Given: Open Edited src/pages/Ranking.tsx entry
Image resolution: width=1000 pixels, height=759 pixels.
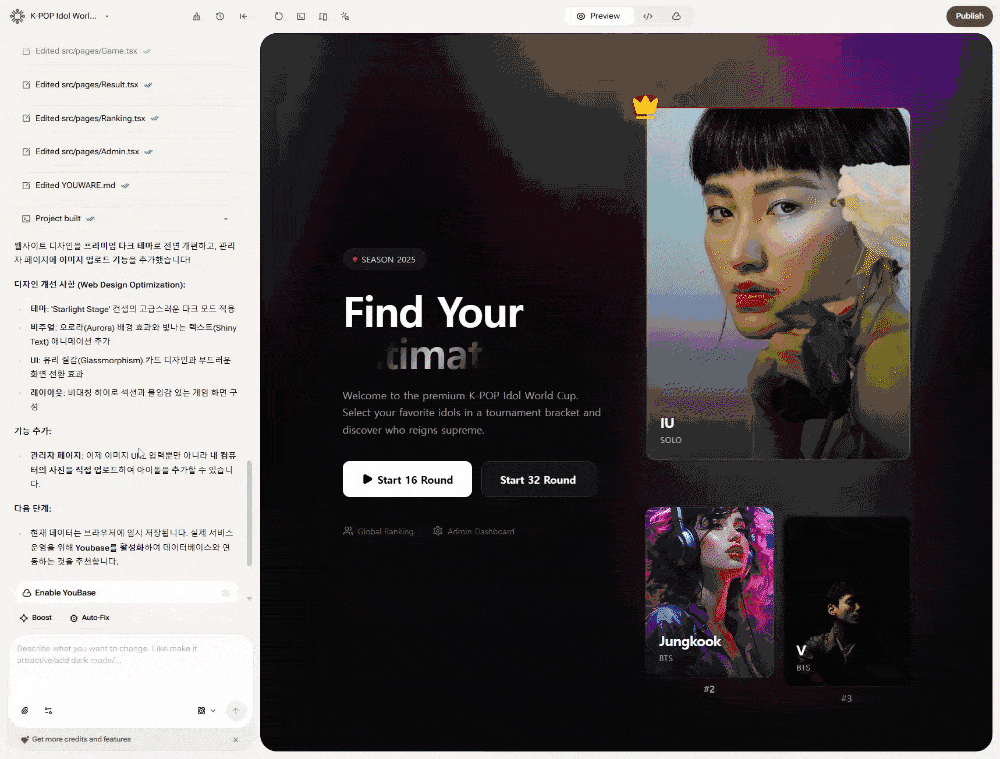Looking at the screenshot, I should point(91,118).
